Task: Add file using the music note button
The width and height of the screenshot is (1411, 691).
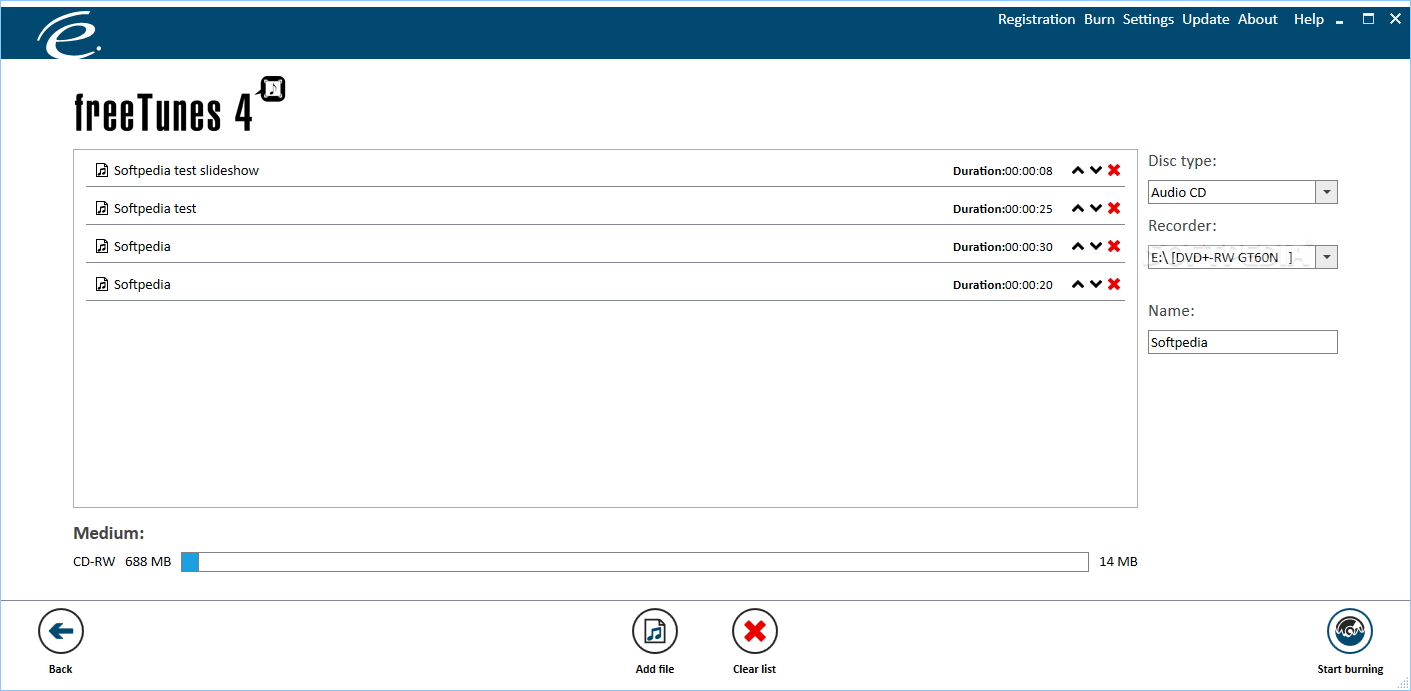Action: (655, 631)
